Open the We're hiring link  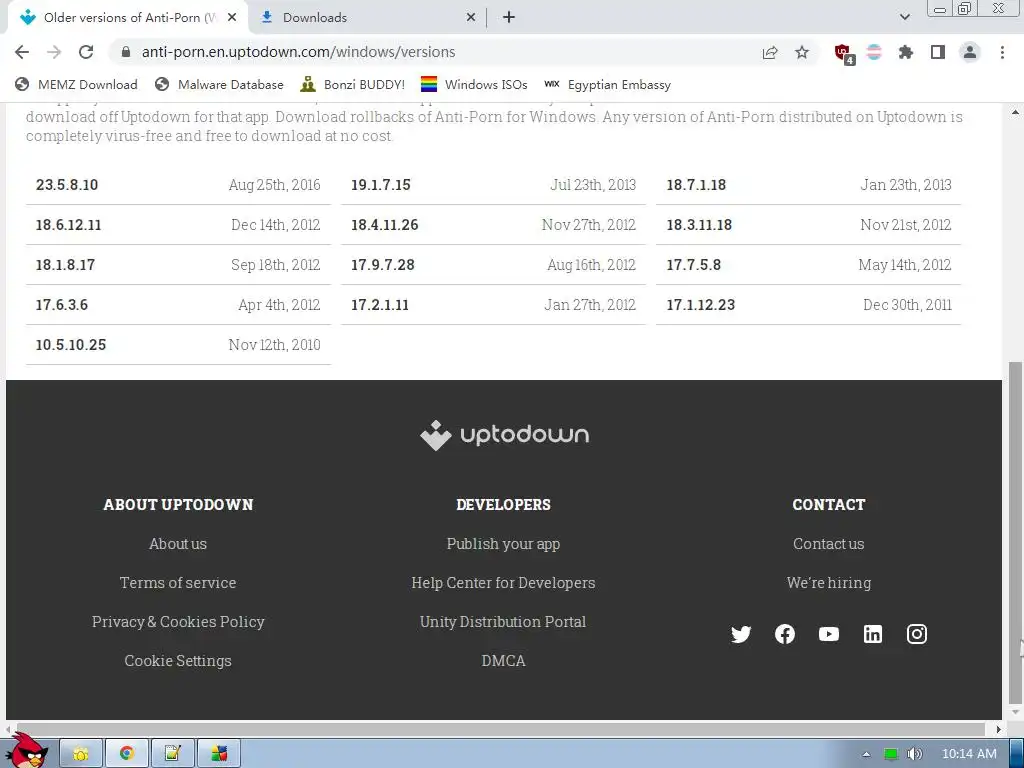(x=829, y=583)
